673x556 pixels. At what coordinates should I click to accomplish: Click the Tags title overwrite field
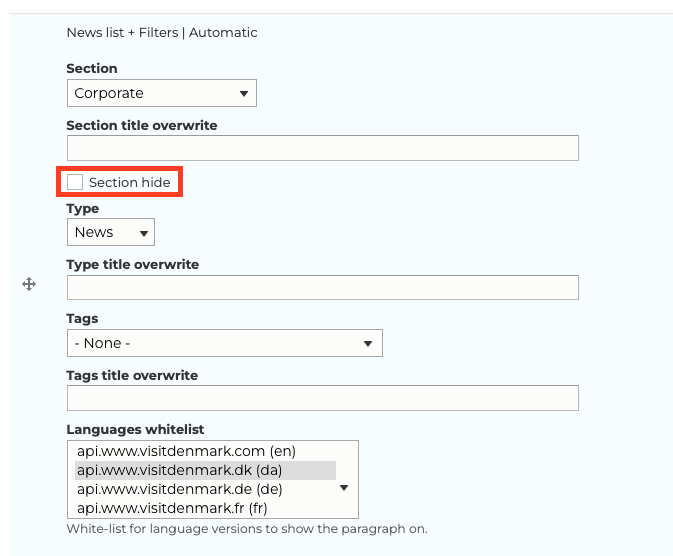[323, 398]
